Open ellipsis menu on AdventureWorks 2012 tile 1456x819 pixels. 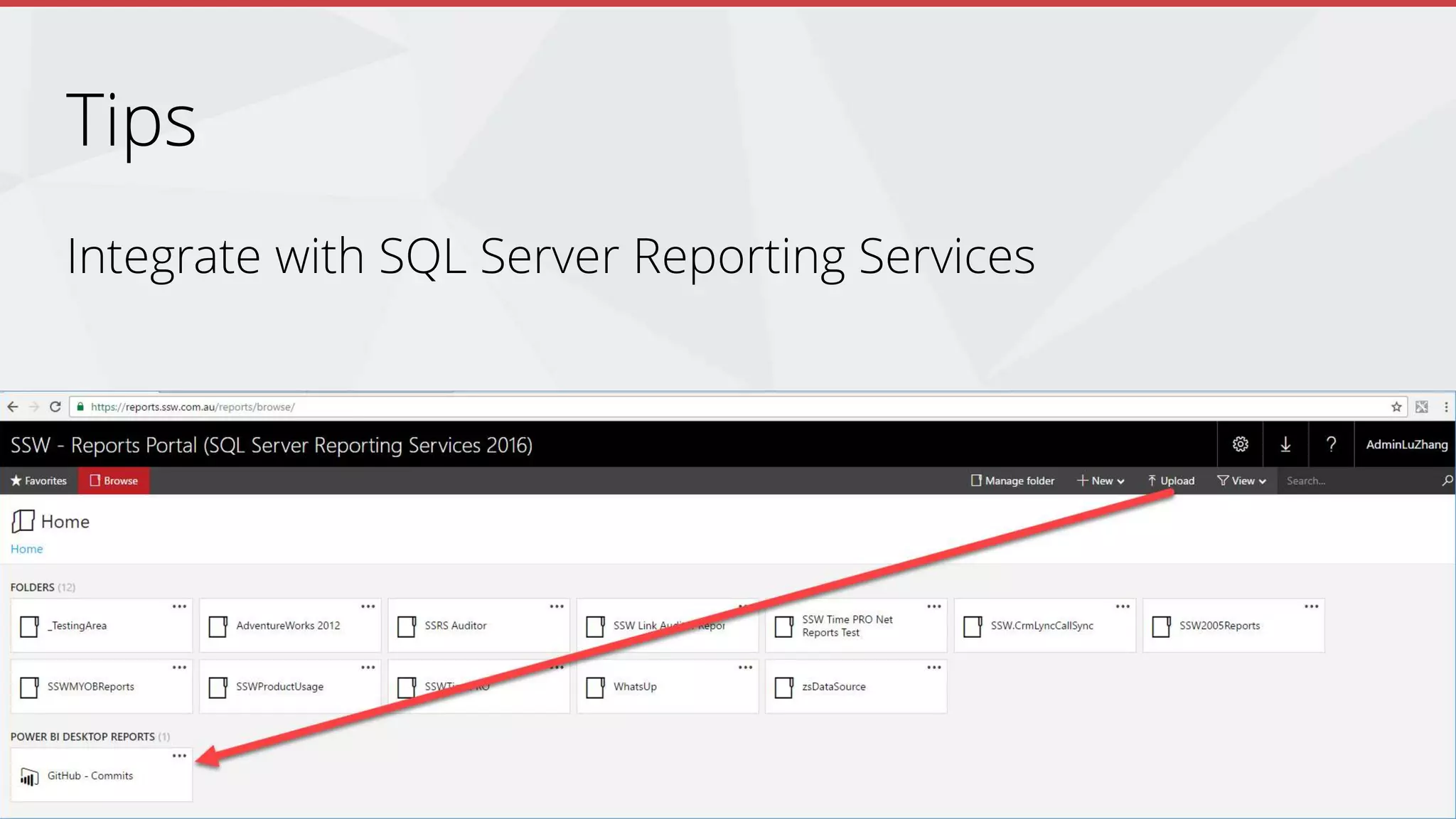368,606
